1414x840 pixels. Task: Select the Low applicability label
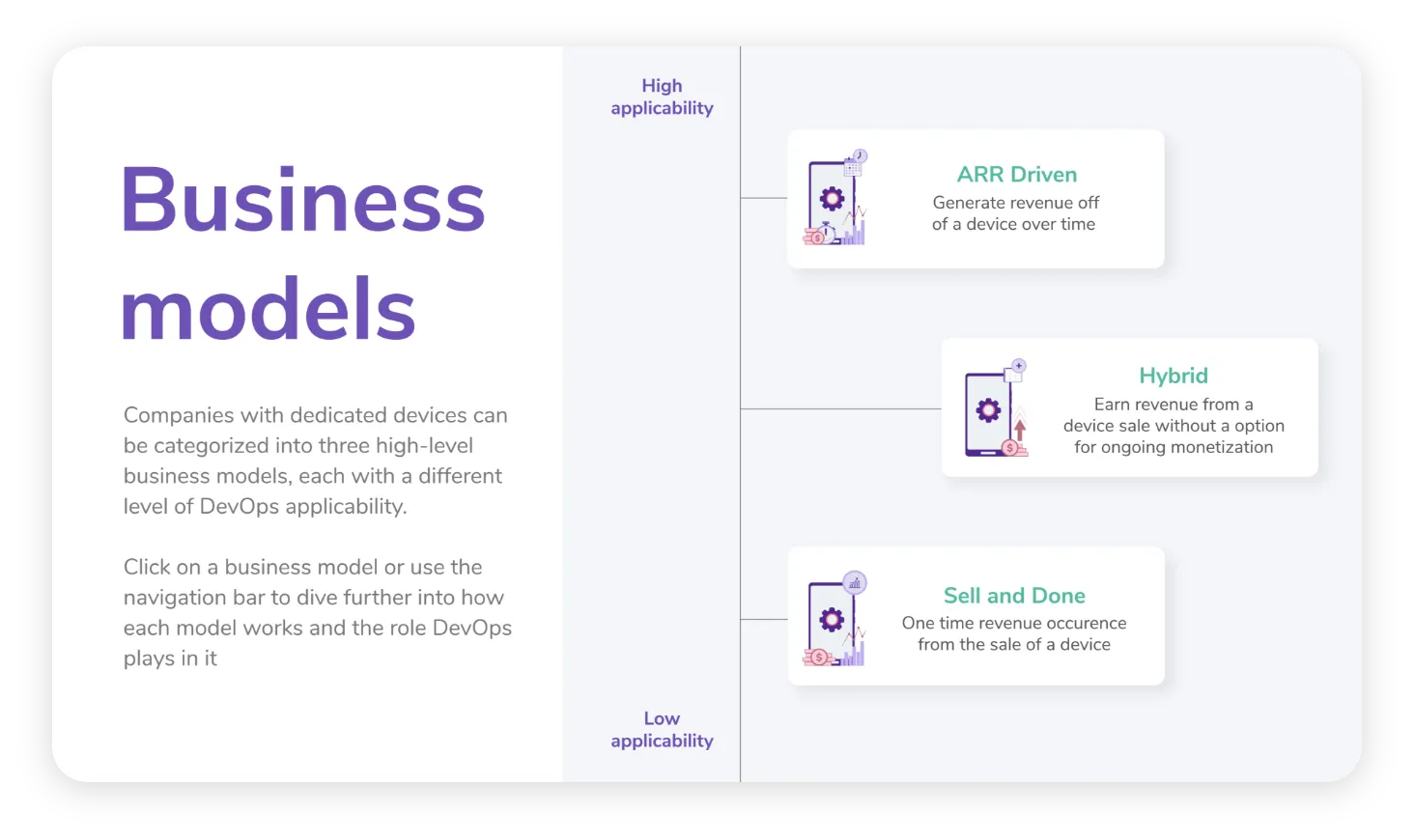[662, 730]
